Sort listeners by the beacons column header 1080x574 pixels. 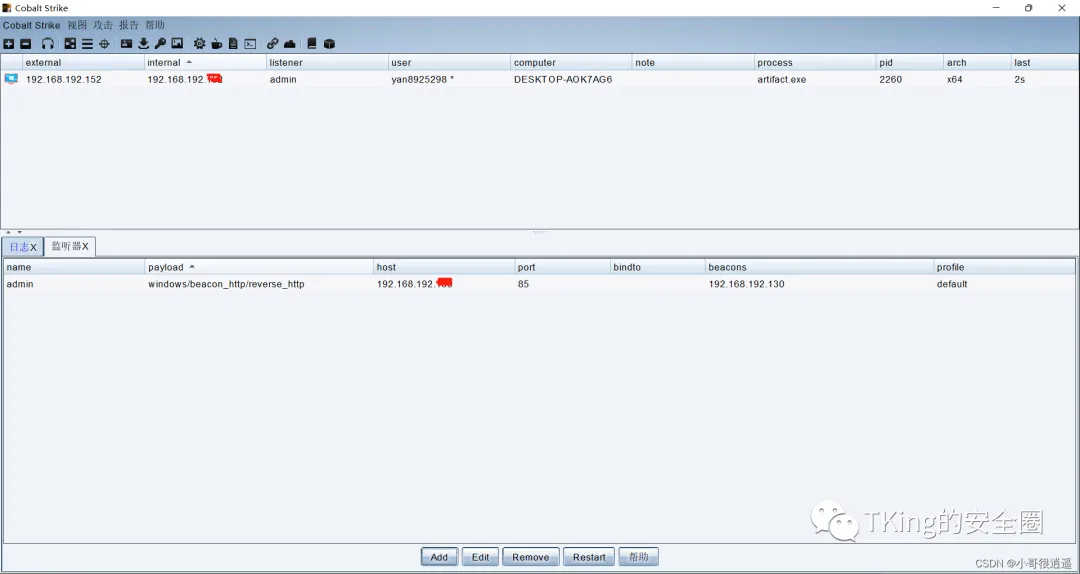(820, 267)
